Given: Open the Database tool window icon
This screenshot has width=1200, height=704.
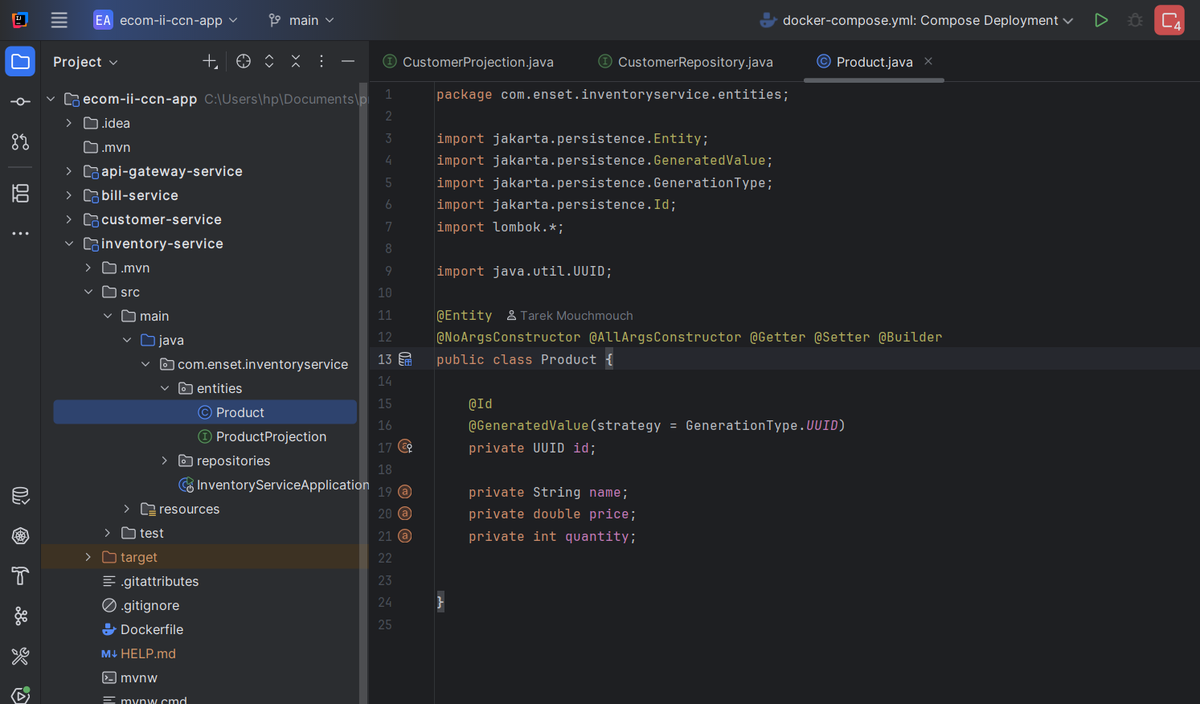Looking at the screenshot, I should 20,496.
